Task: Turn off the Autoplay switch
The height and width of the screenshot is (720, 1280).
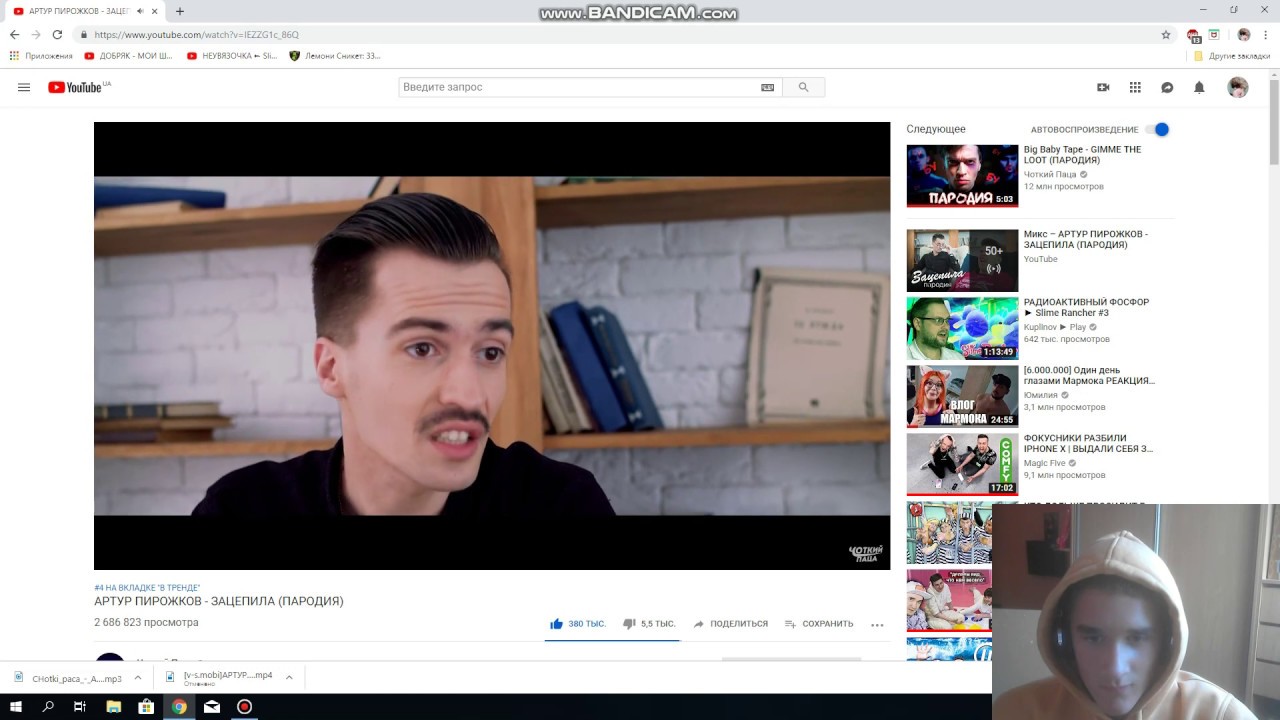Action: (1157, 129)
